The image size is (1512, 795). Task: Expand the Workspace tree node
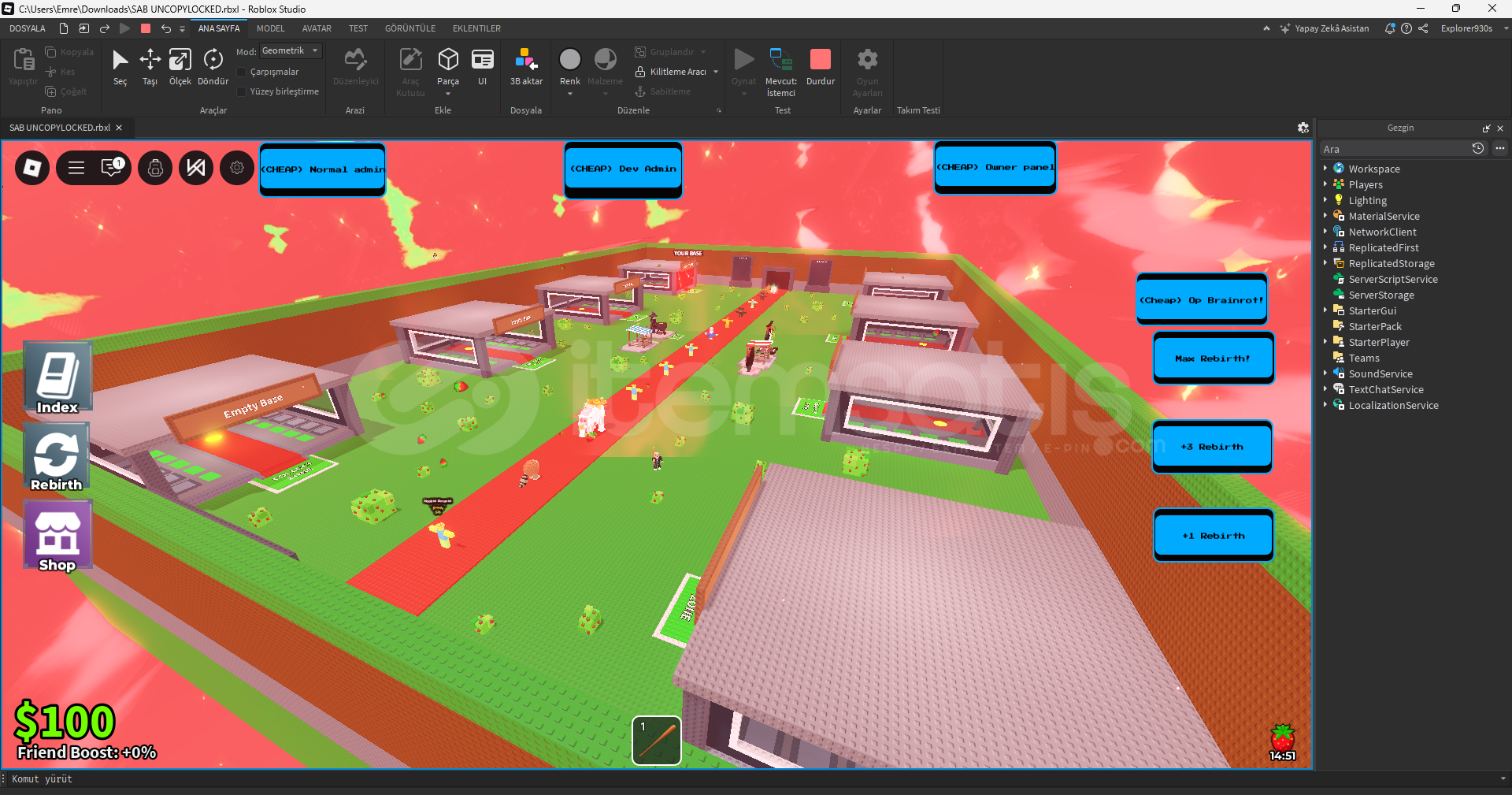(1325, 169)
